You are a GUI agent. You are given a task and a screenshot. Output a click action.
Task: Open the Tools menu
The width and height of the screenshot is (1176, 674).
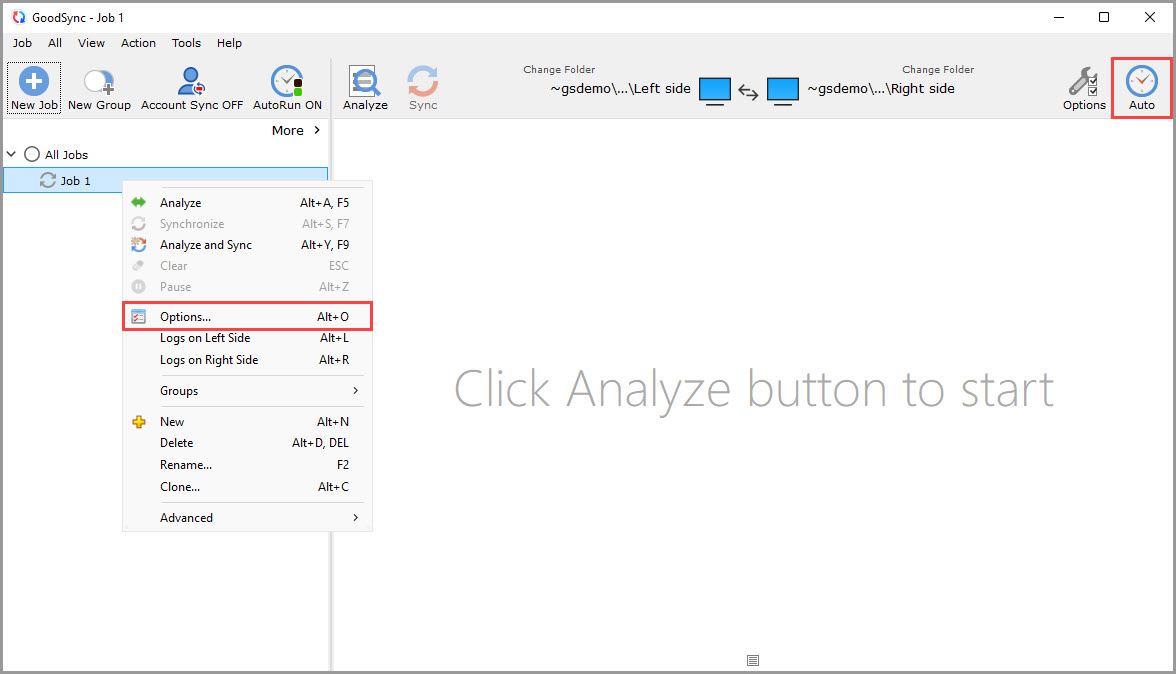[186, 43]
